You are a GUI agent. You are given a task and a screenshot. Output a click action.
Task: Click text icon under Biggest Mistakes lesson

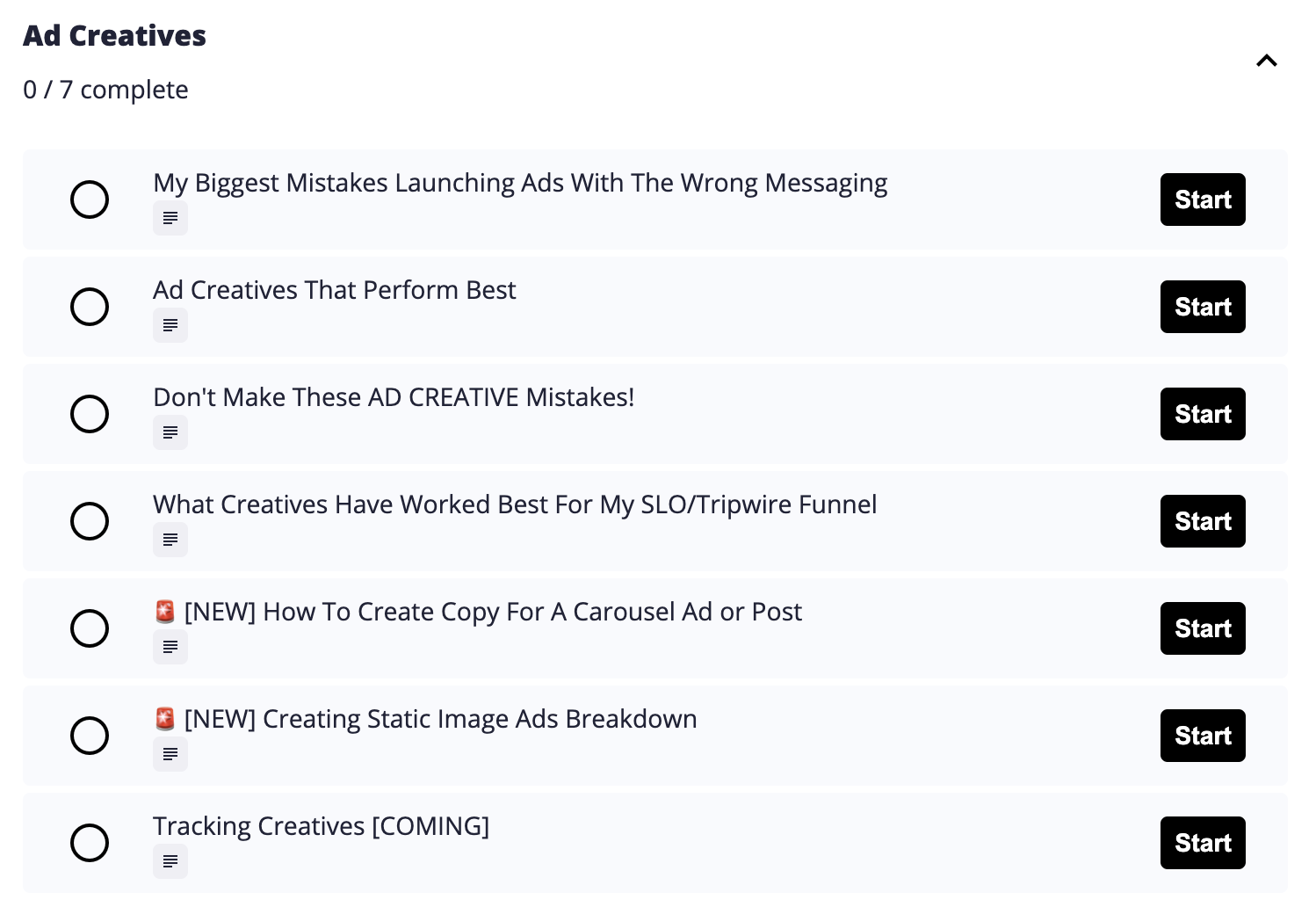point(170,218)
